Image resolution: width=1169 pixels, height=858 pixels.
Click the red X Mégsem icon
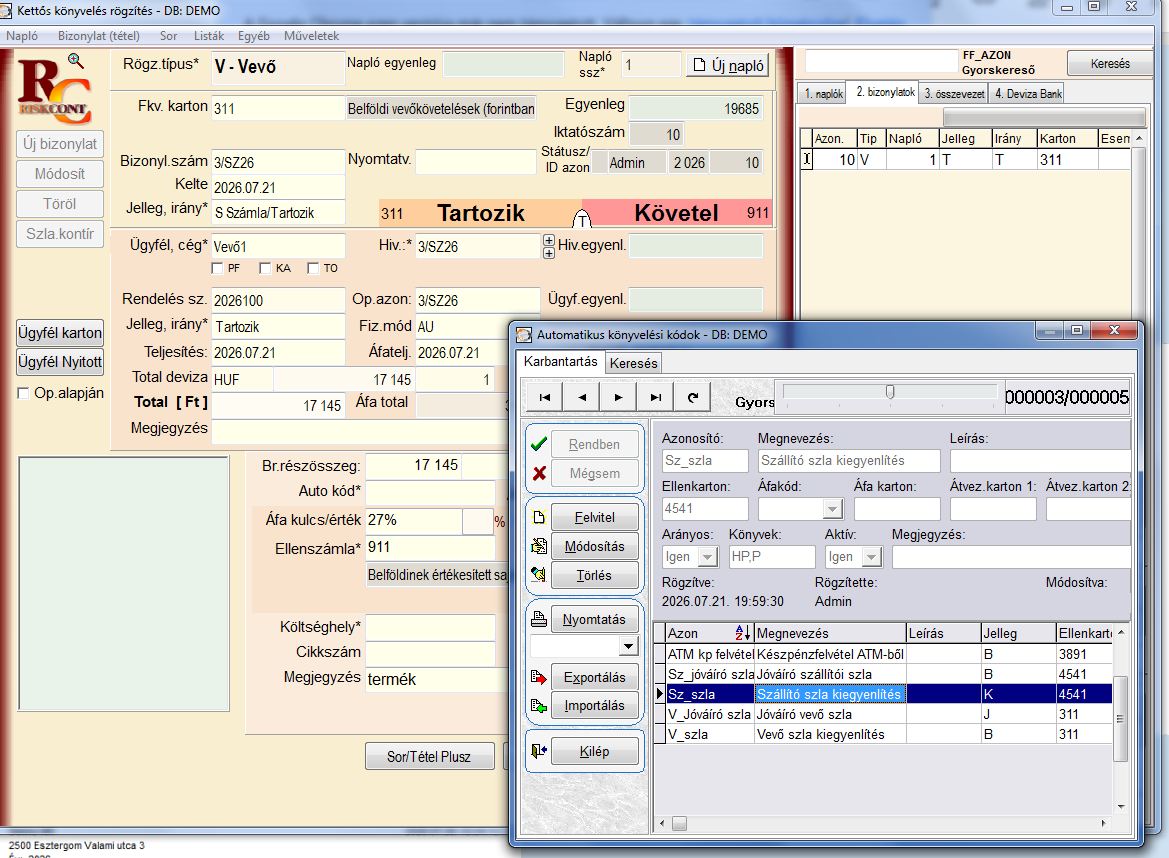(539, 473)
